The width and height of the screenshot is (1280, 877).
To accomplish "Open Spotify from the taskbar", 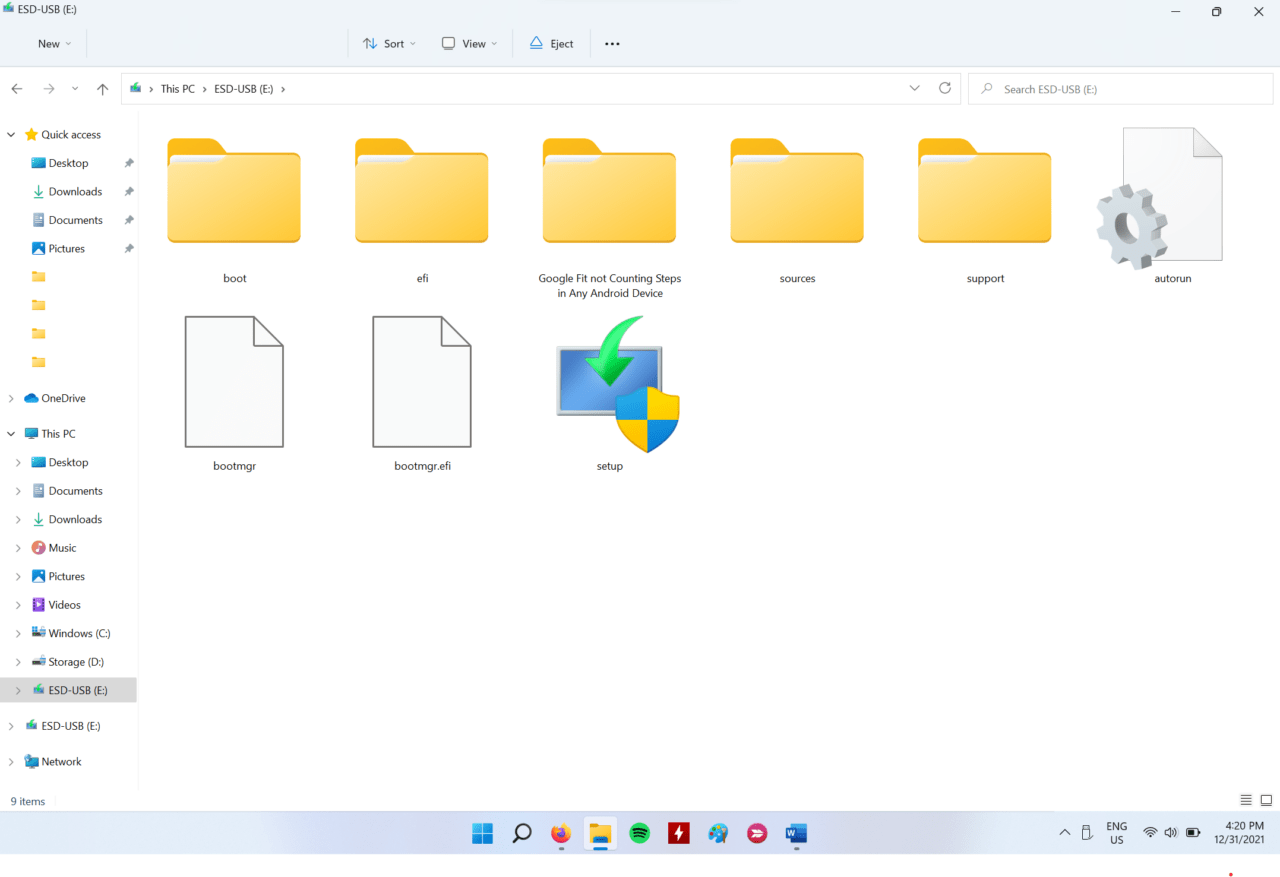I will coord(639,833).
